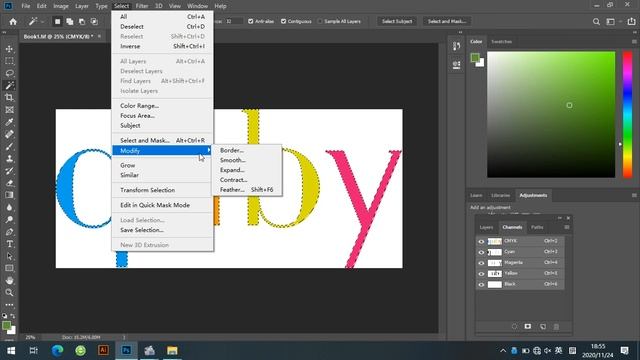Select the Dodge tool
640x360 pixels.
[x=9, y=220]
